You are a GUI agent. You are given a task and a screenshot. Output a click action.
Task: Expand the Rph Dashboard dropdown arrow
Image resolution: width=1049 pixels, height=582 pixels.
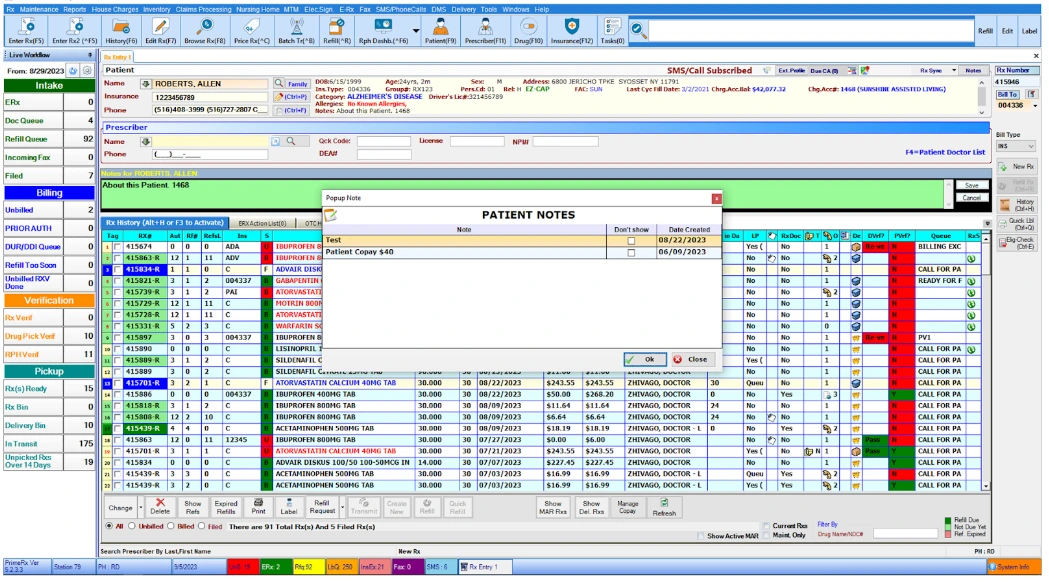pyautogui.click(x=415, y=31)
